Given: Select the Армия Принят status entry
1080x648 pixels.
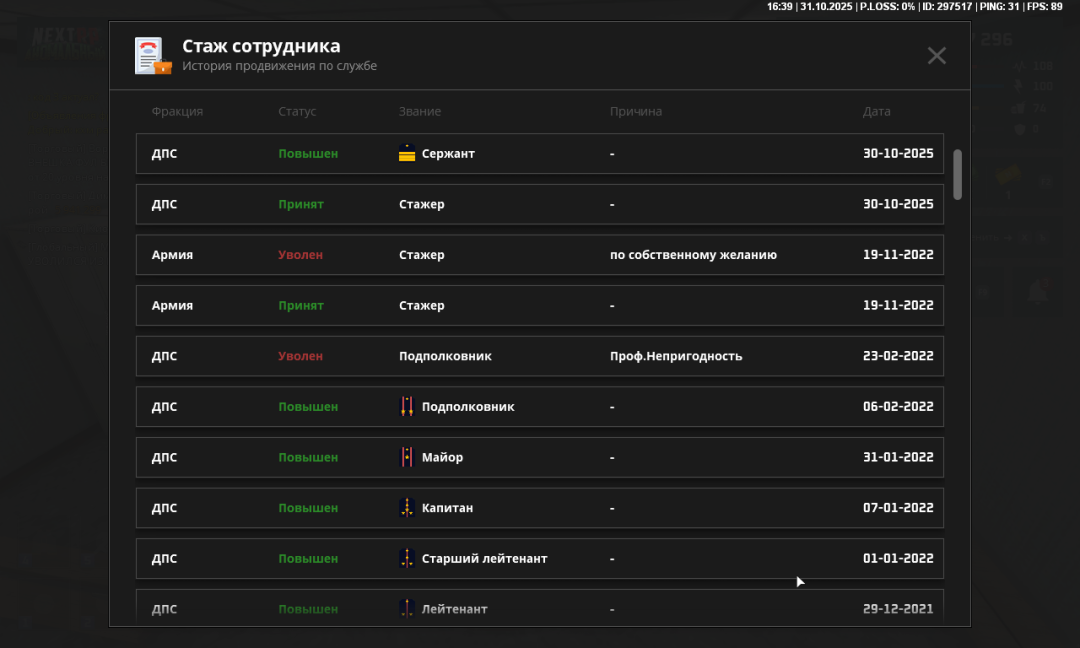Looking at the screenshot, I should tap(301, 306).
